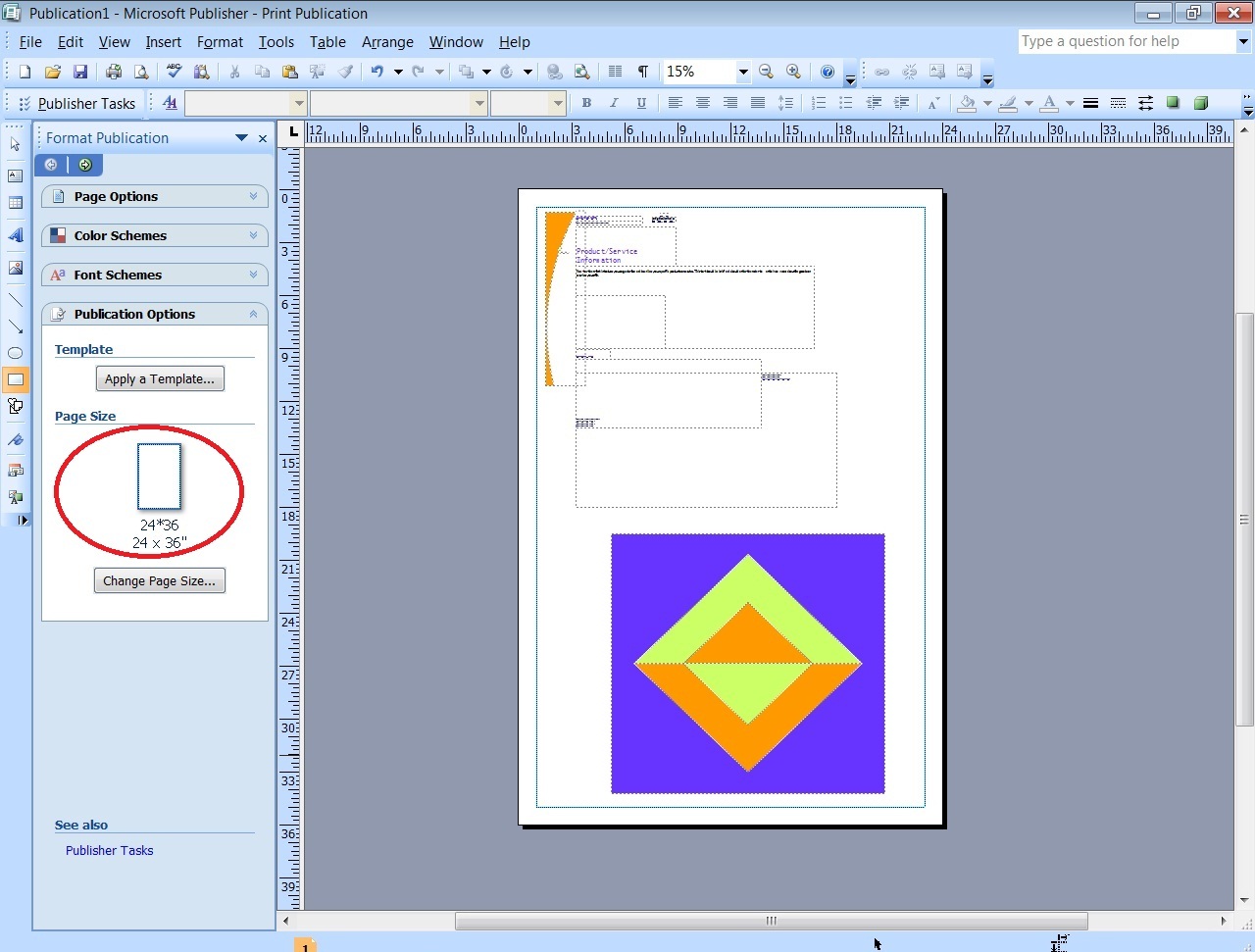Viewport: 1255px width, 952px height.
Task: Toggle the paragraph marks display
Action: [643, 71]
